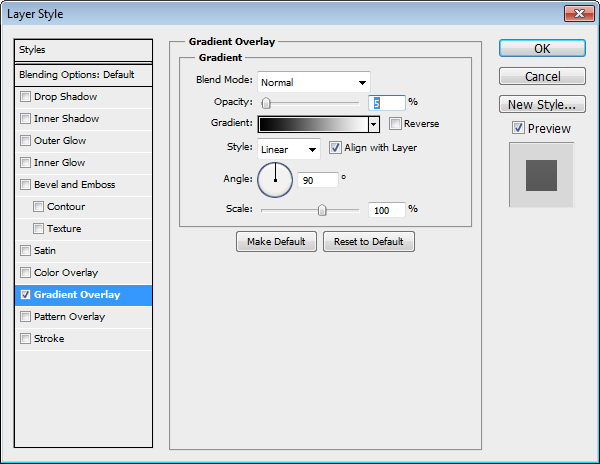Screen dimensions: 600x464
Task: Click the Angle dial control
Action: coord(275,180)
